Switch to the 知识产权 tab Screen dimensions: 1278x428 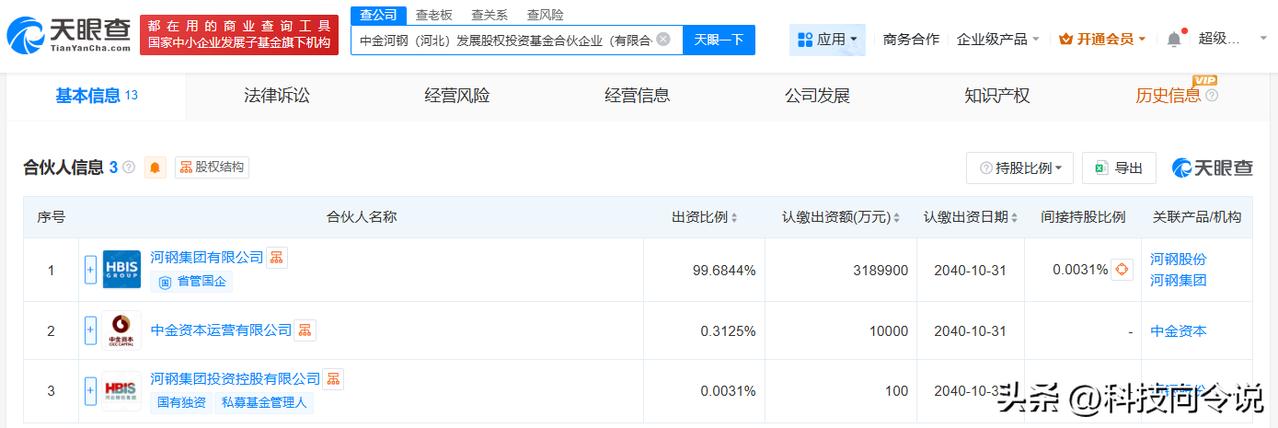(997, 96)
